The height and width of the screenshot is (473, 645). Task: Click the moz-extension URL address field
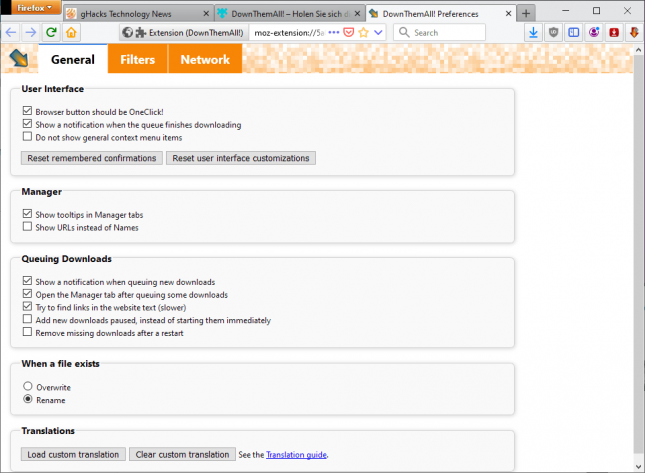pos(289,32)
